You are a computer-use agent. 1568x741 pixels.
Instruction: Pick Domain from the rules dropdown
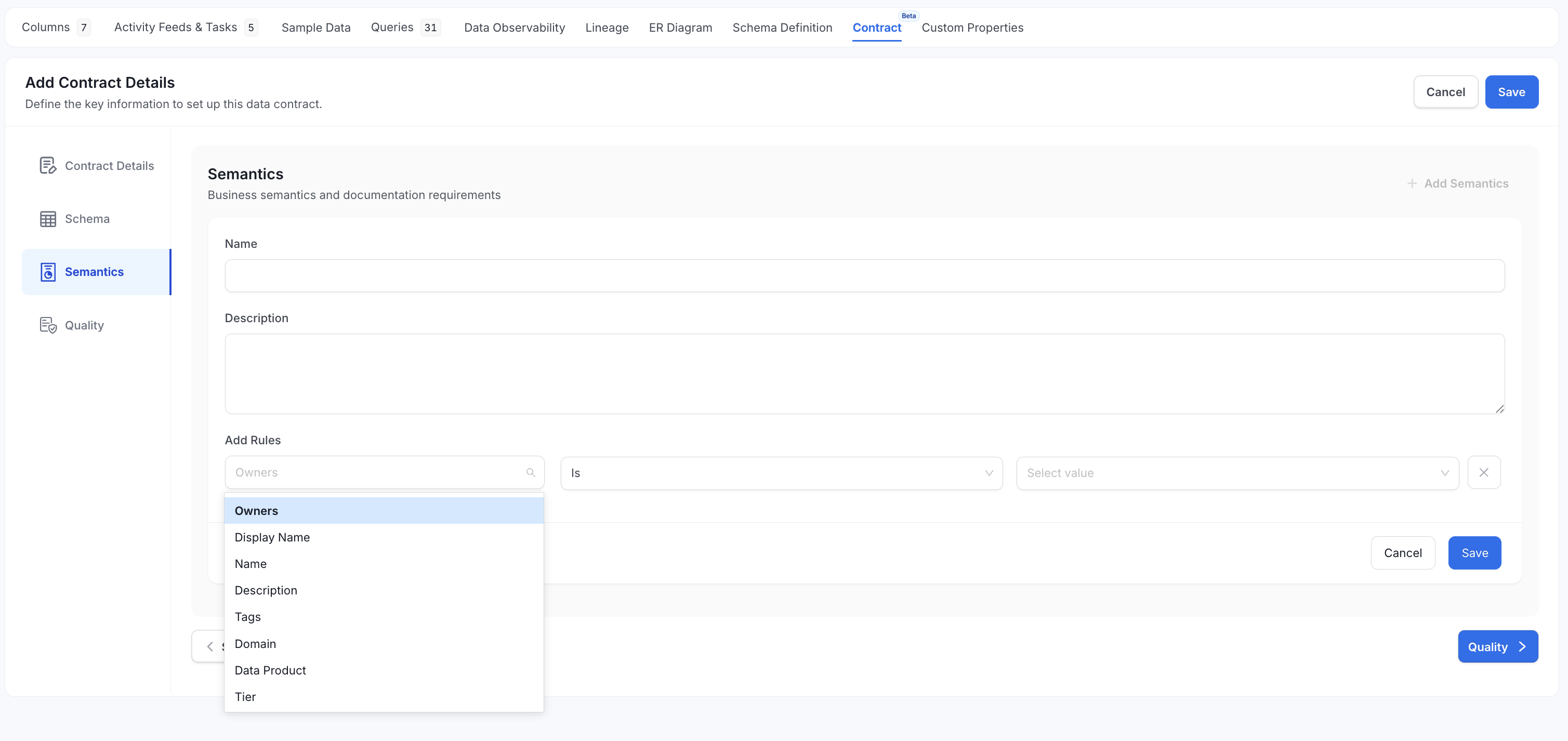(384, 644)
